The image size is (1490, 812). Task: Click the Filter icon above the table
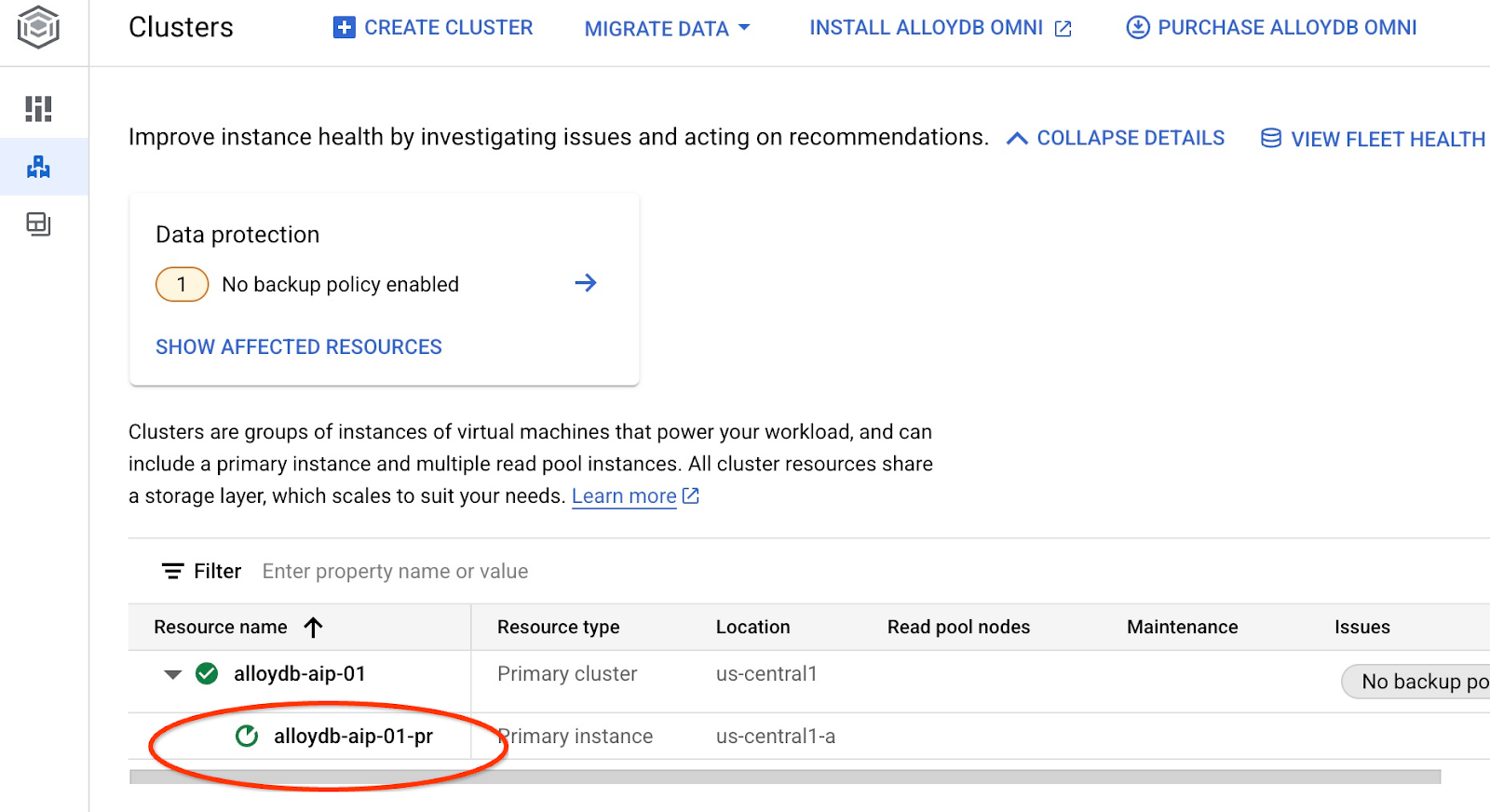[x=173, y=571]
